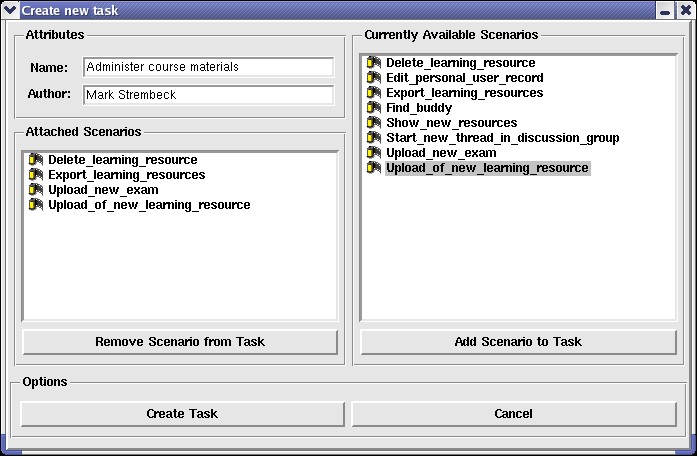This screenshot has height=456, width=697.
Task: Click icon beside Delete_learning_resource in Available Scenarios
Action: pyautogui.click(x=374, y=62)
